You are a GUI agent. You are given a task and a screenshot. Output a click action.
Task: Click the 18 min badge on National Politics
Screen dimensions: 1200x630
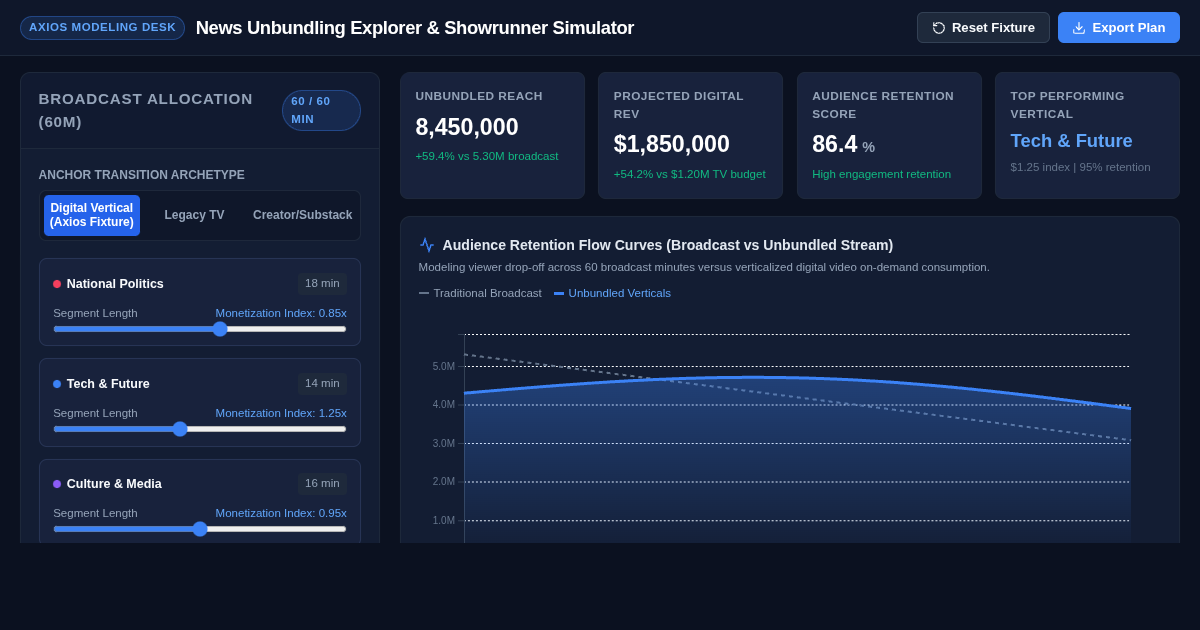pos(322,284)
